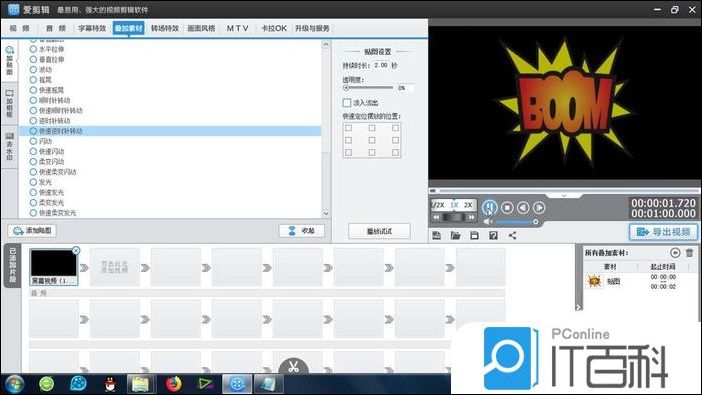Click the save-as icon beside the save icon
702x395 pixels.
[x=493, y=235]
